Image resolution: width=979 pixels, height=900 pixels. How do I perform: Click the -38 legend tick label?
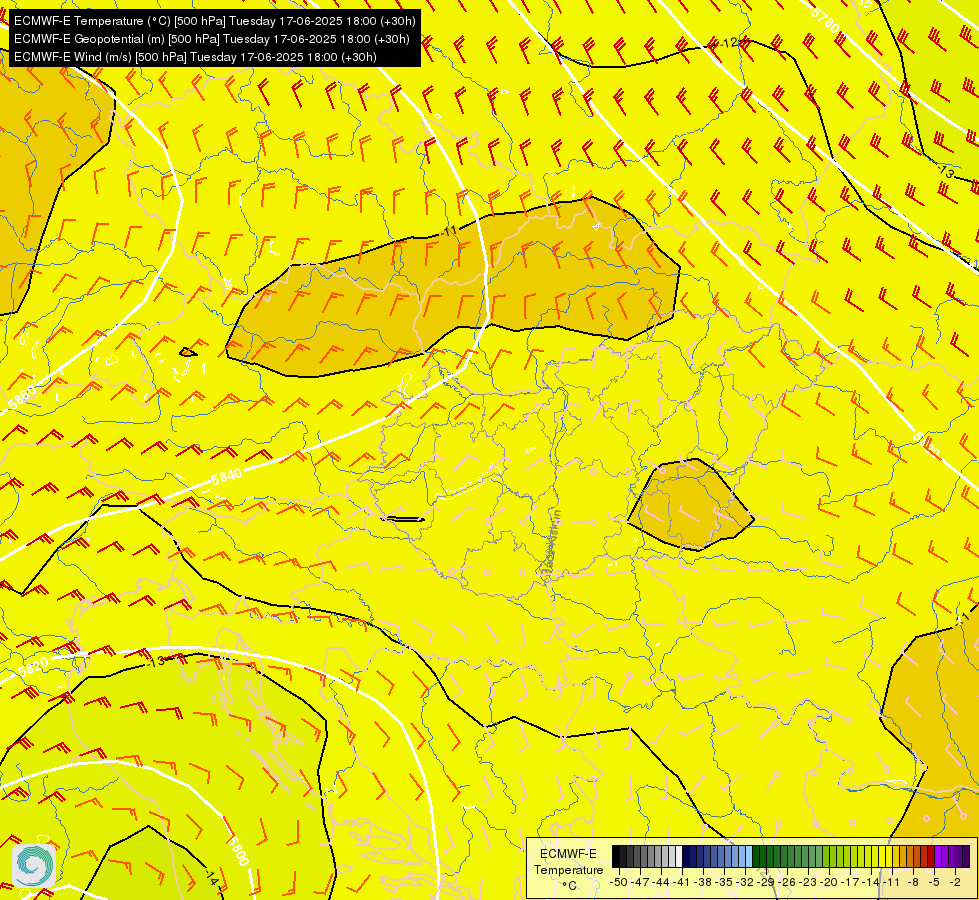pyautogui.click(x=704, y=882)
